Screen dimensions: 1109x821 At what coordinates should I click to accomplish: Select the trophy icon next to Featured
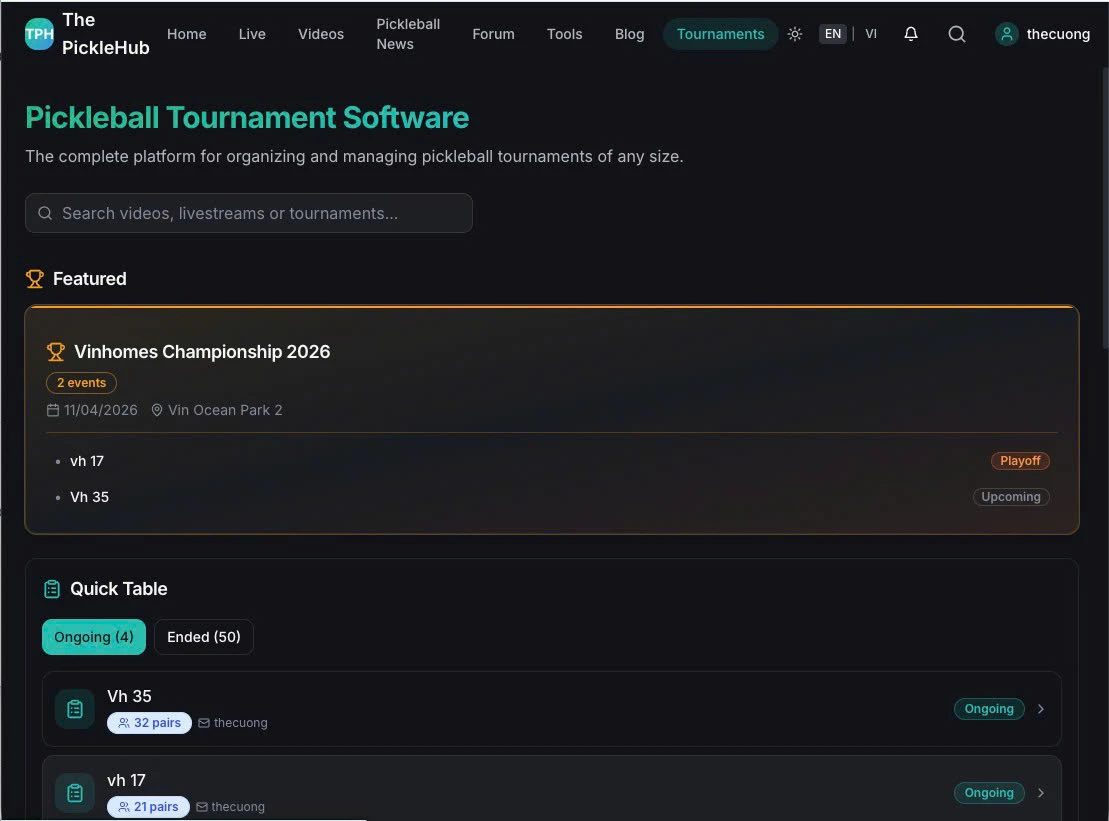[35, 278]
